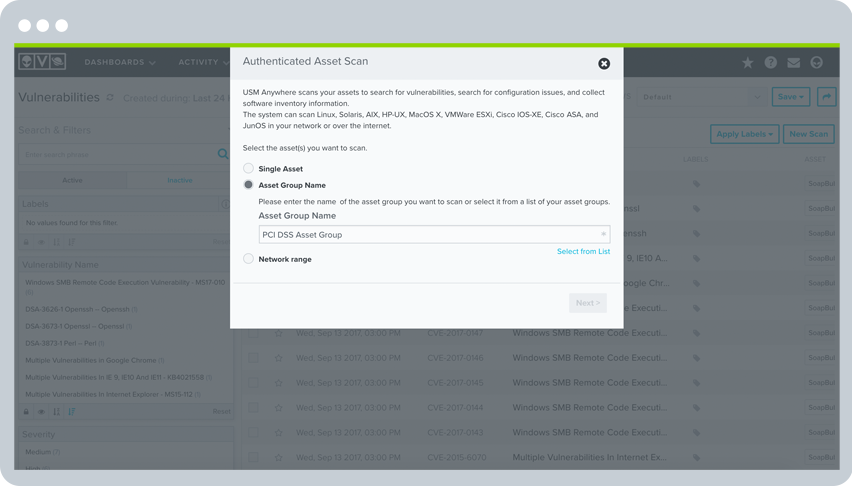Open the Select from List link
The height and width of the screenshot is (489, 852).
pyautogui.click(x=583, y=251)
